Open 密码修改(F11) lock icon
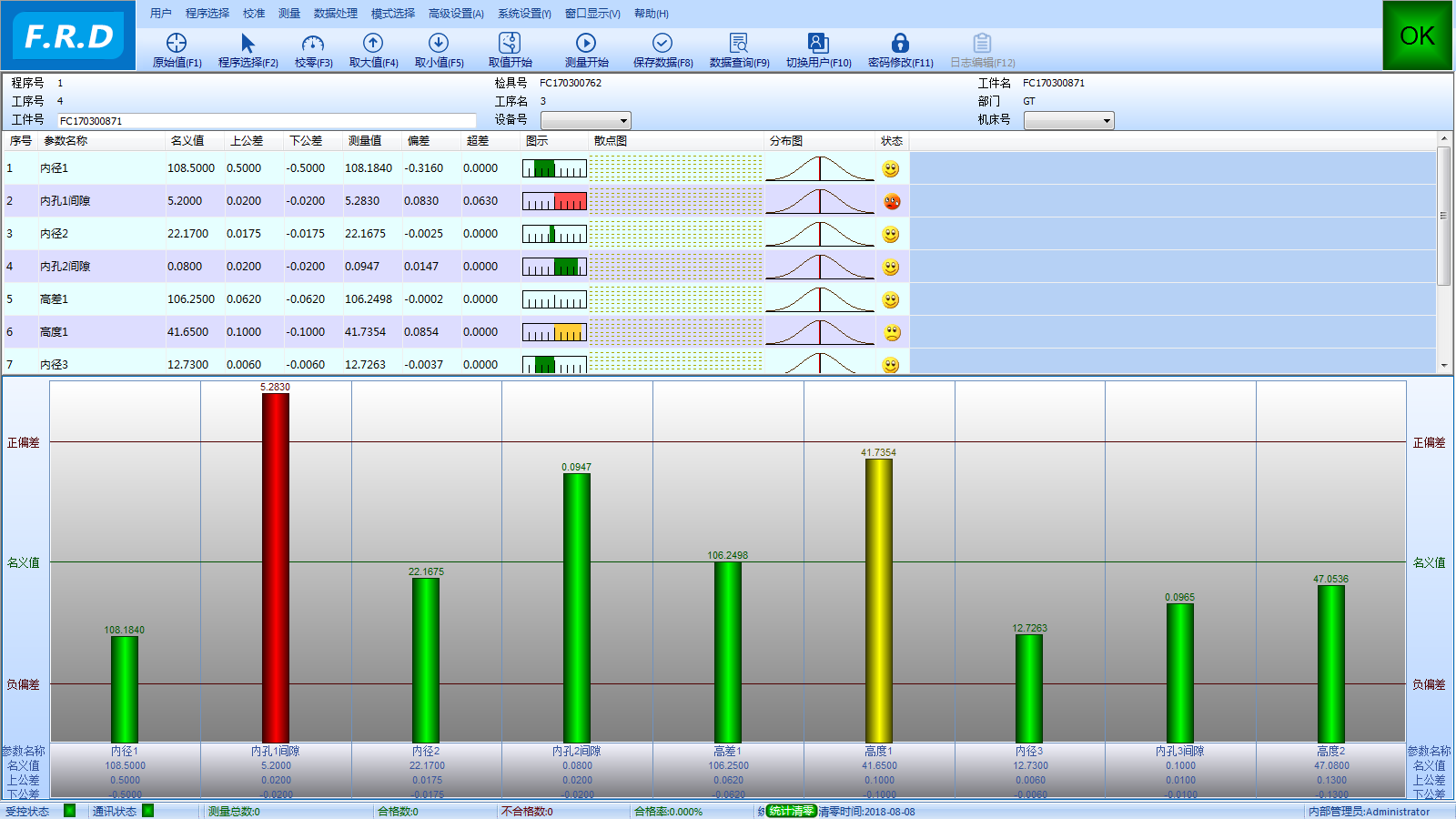This screenshot has height=819, width=1456. click(900, 43)
